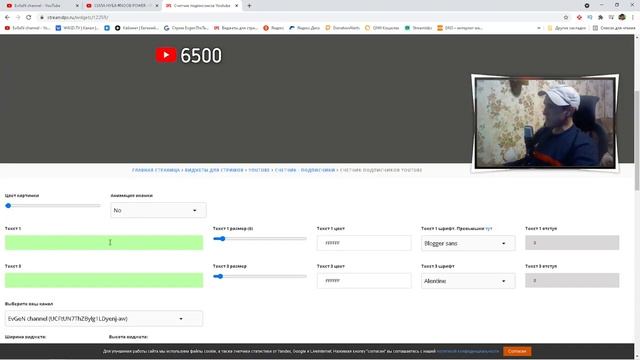Open the Виджеты для стри... bookmark

[236, 28]
